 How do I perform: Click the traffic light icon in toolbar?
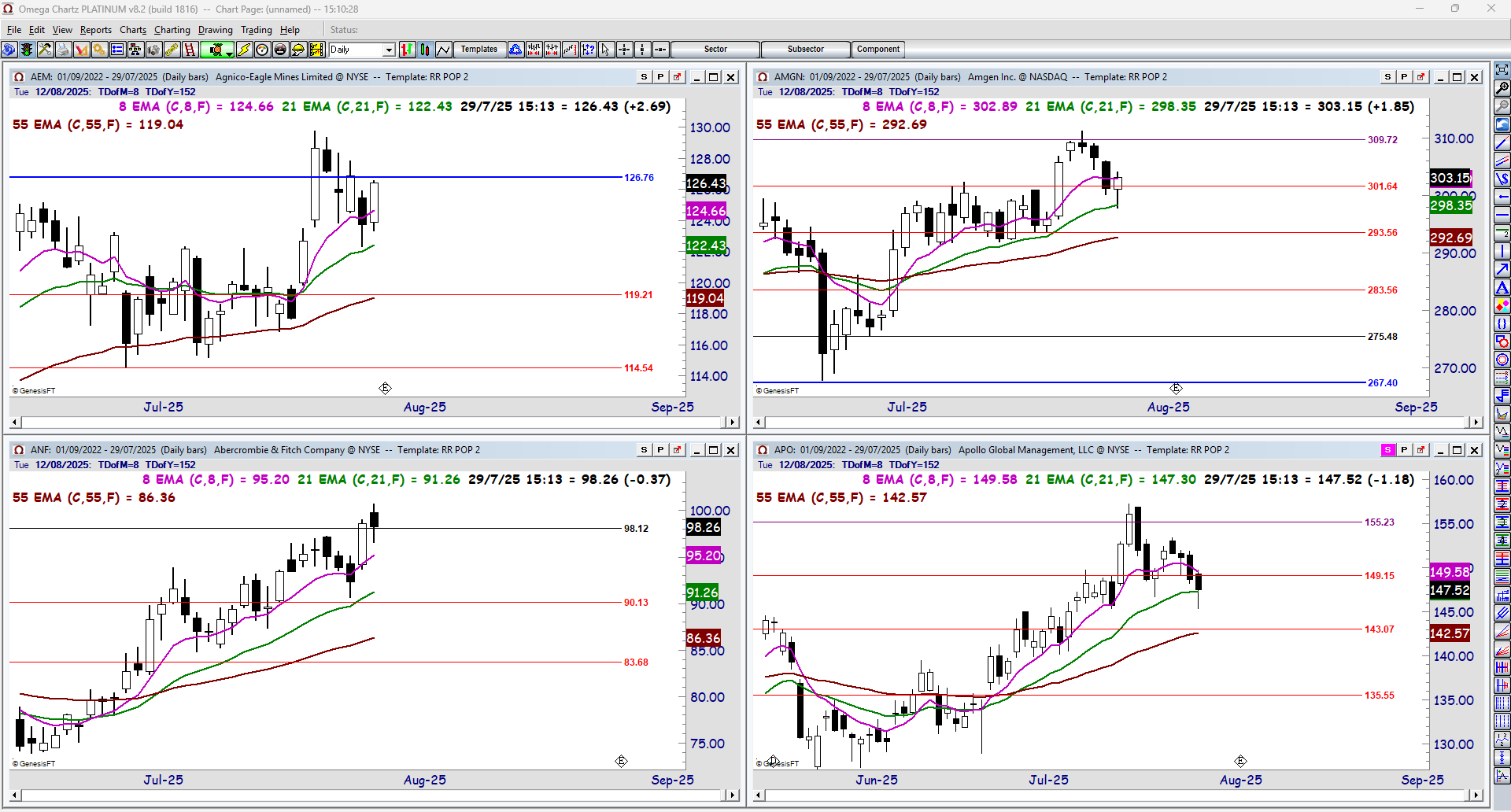point(27,50)
